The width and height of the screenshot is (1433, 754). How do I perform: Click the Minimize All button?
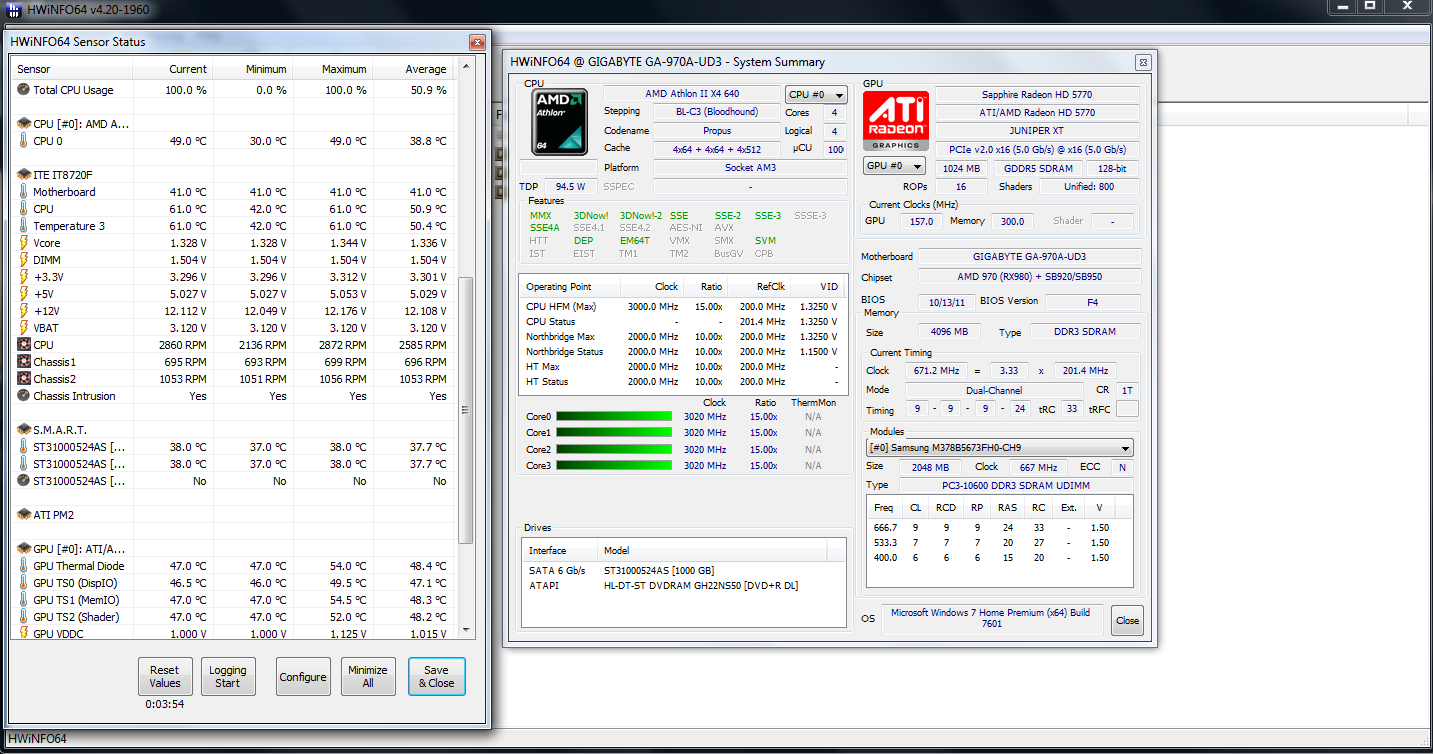(368, 676)
